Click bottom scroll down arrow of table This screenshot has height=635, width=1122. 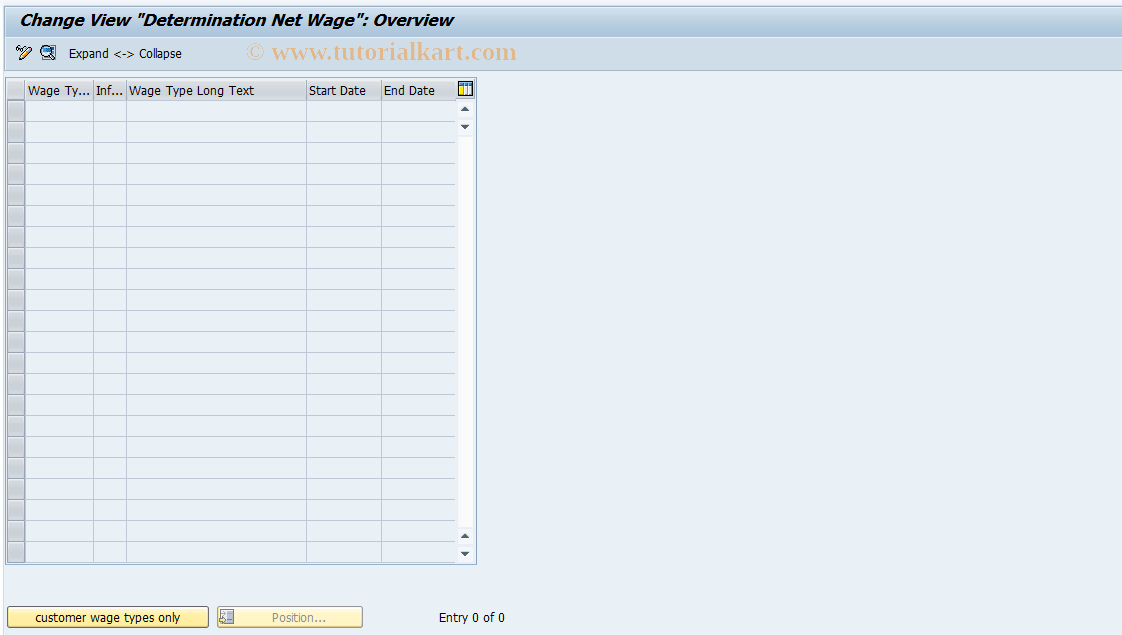pyautogui.click(x=465, y=553)
